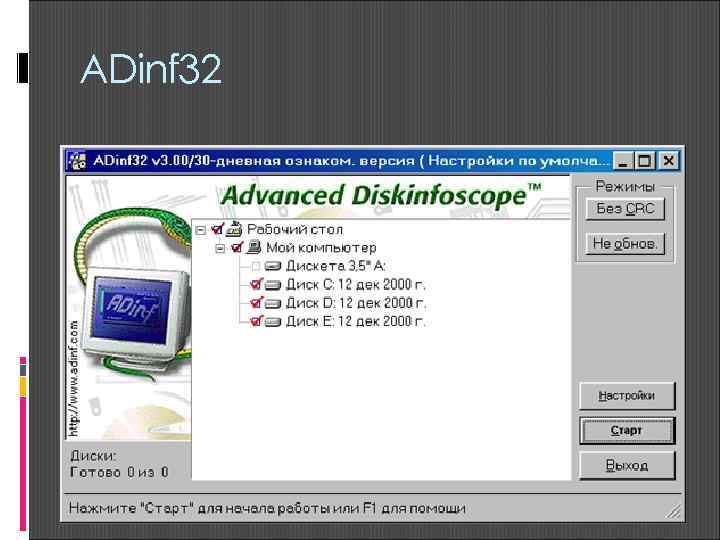Click the drive icon for Диск C:
The height and width of the screenshot is (540, 720).
pyautogui.click(x=273, y=285)
